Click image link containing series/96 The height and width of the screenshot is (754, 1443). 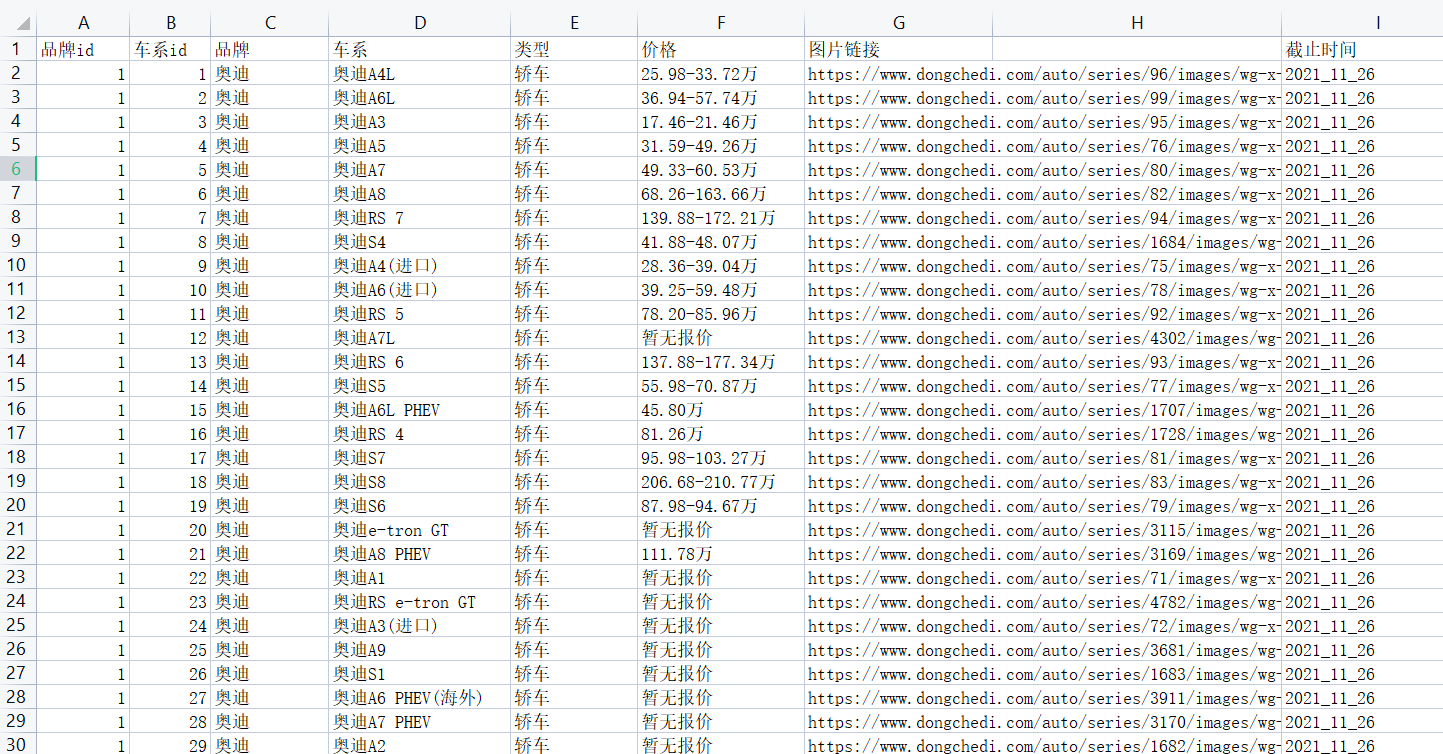1043,73
